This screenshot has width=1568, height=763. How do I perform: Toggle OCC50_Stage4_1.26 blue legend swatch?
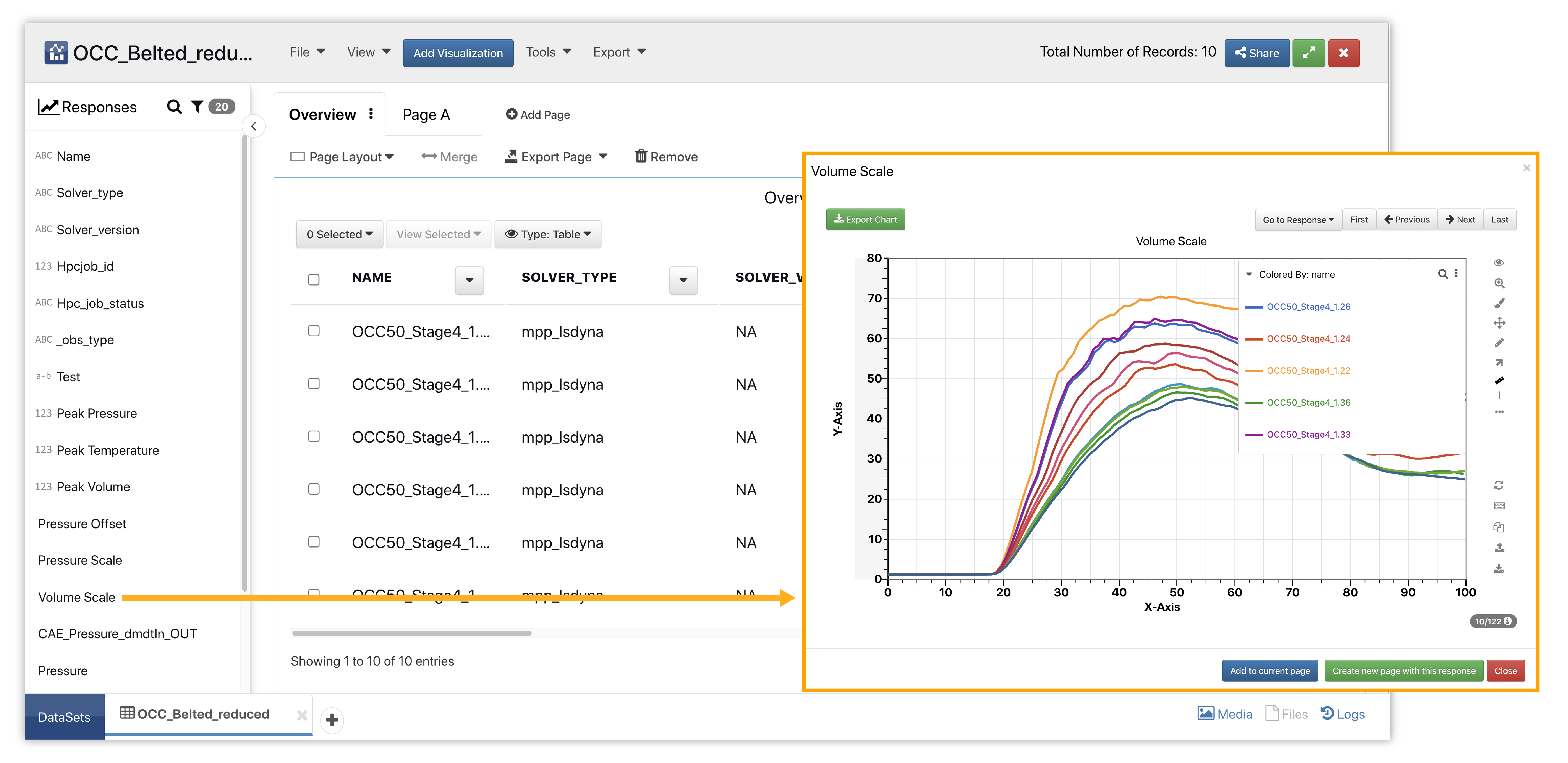[x=1254, y=307]
